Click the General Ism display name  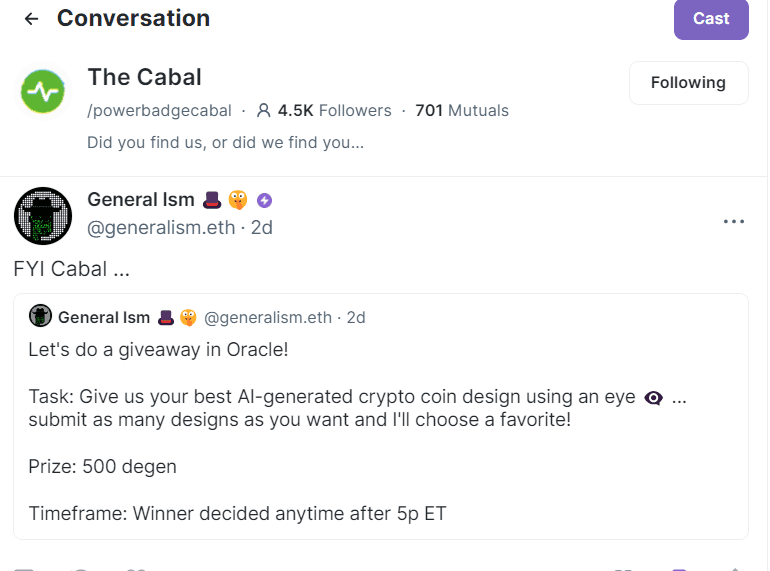[141, 200]
